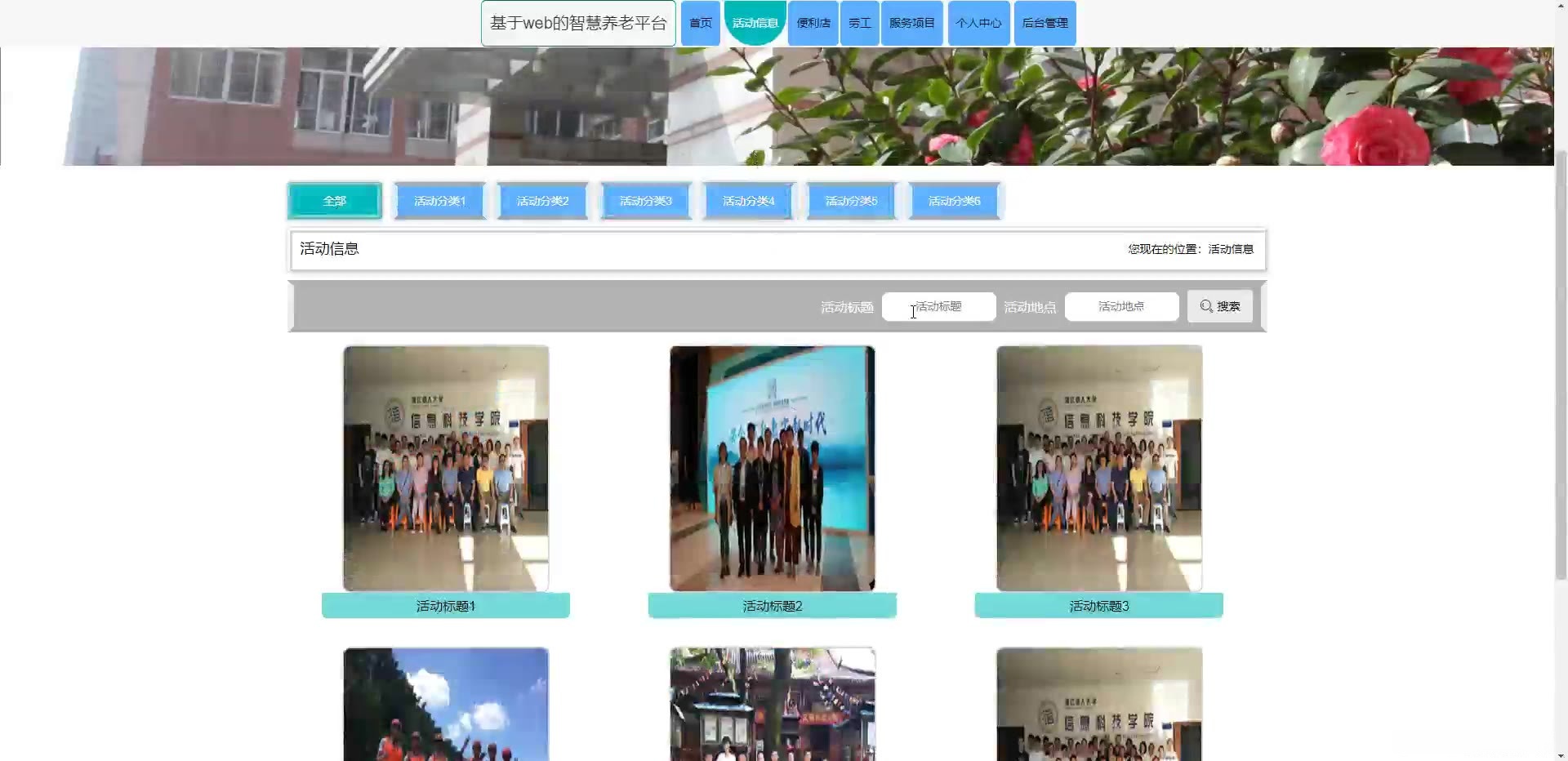Click the 活动标题1 caption label
Screen dimensions: 1568x761
[446, 606]
